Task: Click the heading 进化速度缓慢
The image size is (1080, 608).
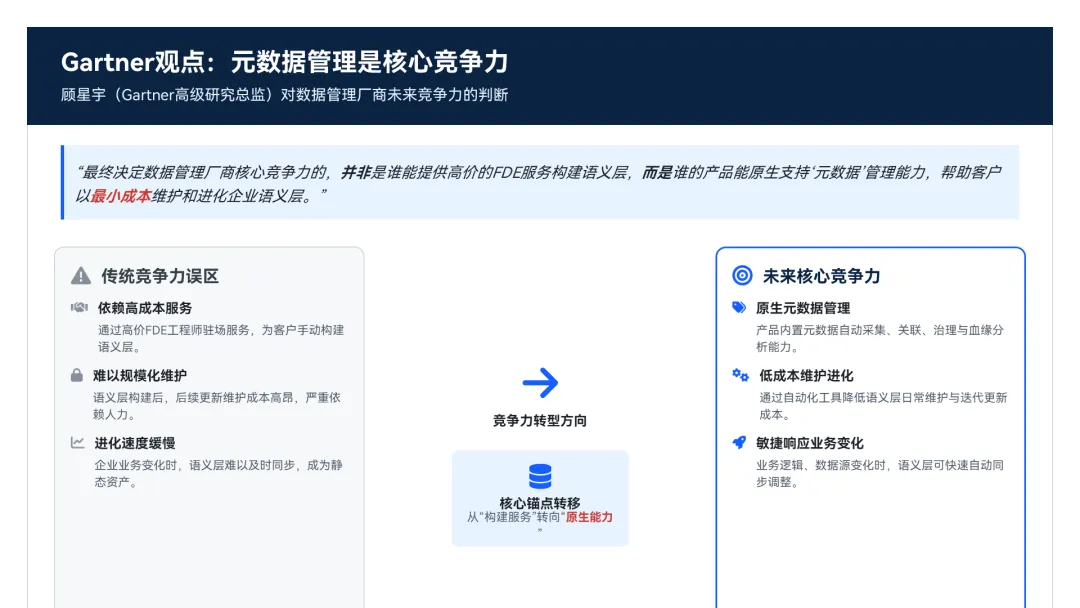Action: click(x=135, y=443)
